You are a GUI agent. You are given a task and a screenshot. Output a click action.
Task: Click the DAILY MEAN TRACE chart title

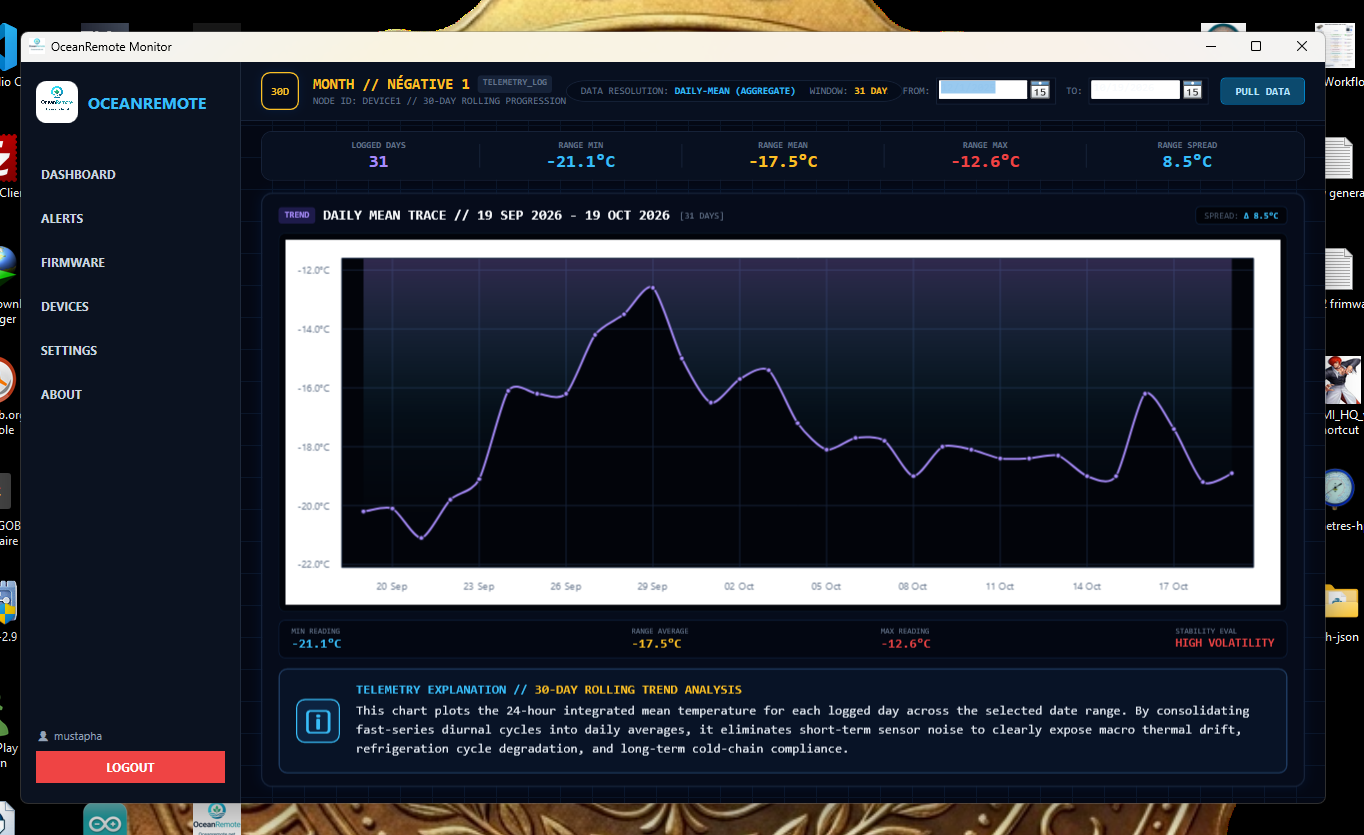click(x=496, y=215)
